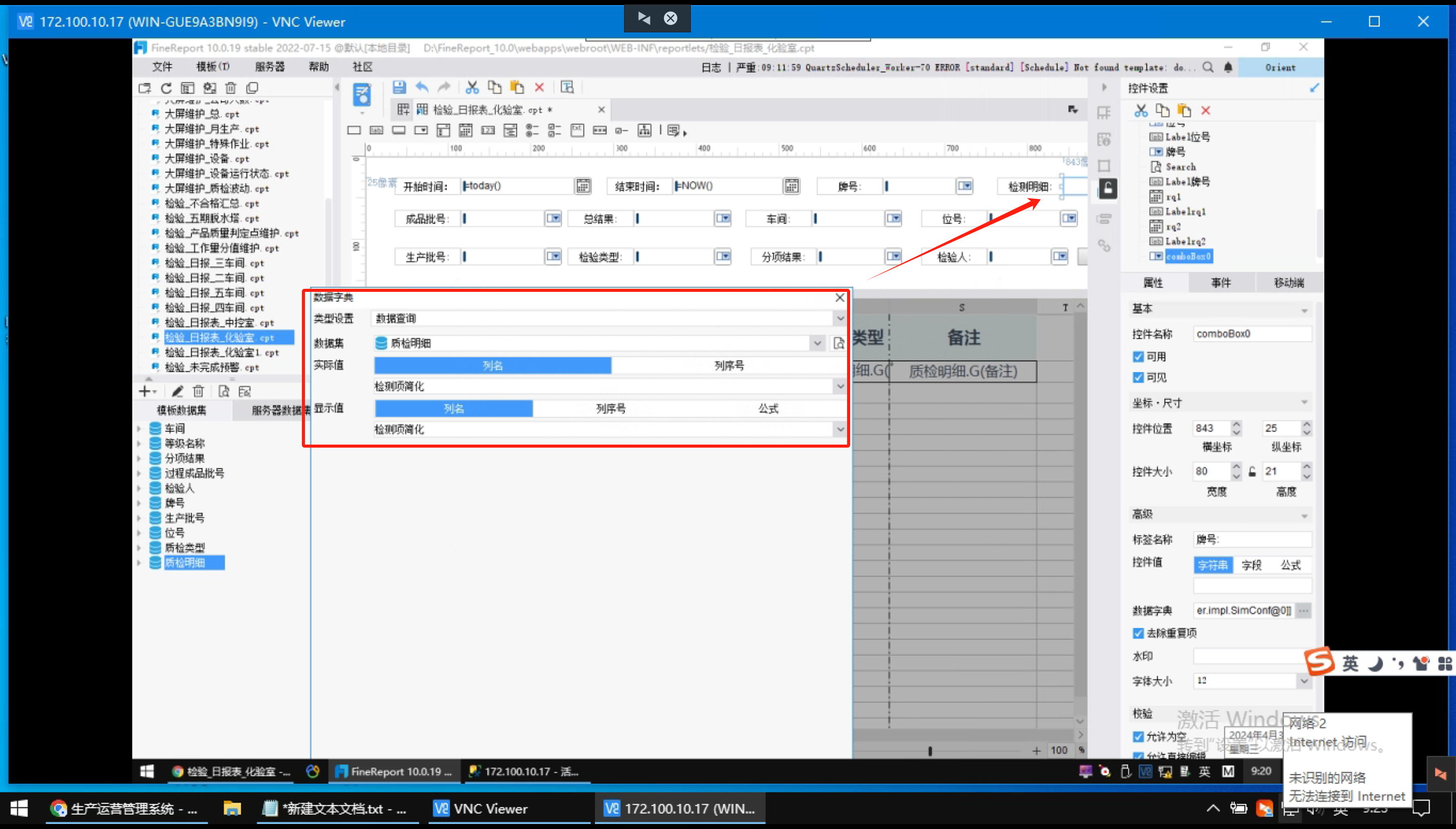Open the 帮助 menu
The width and height of the screenshot is (1456, 829).
coord(318,67)
